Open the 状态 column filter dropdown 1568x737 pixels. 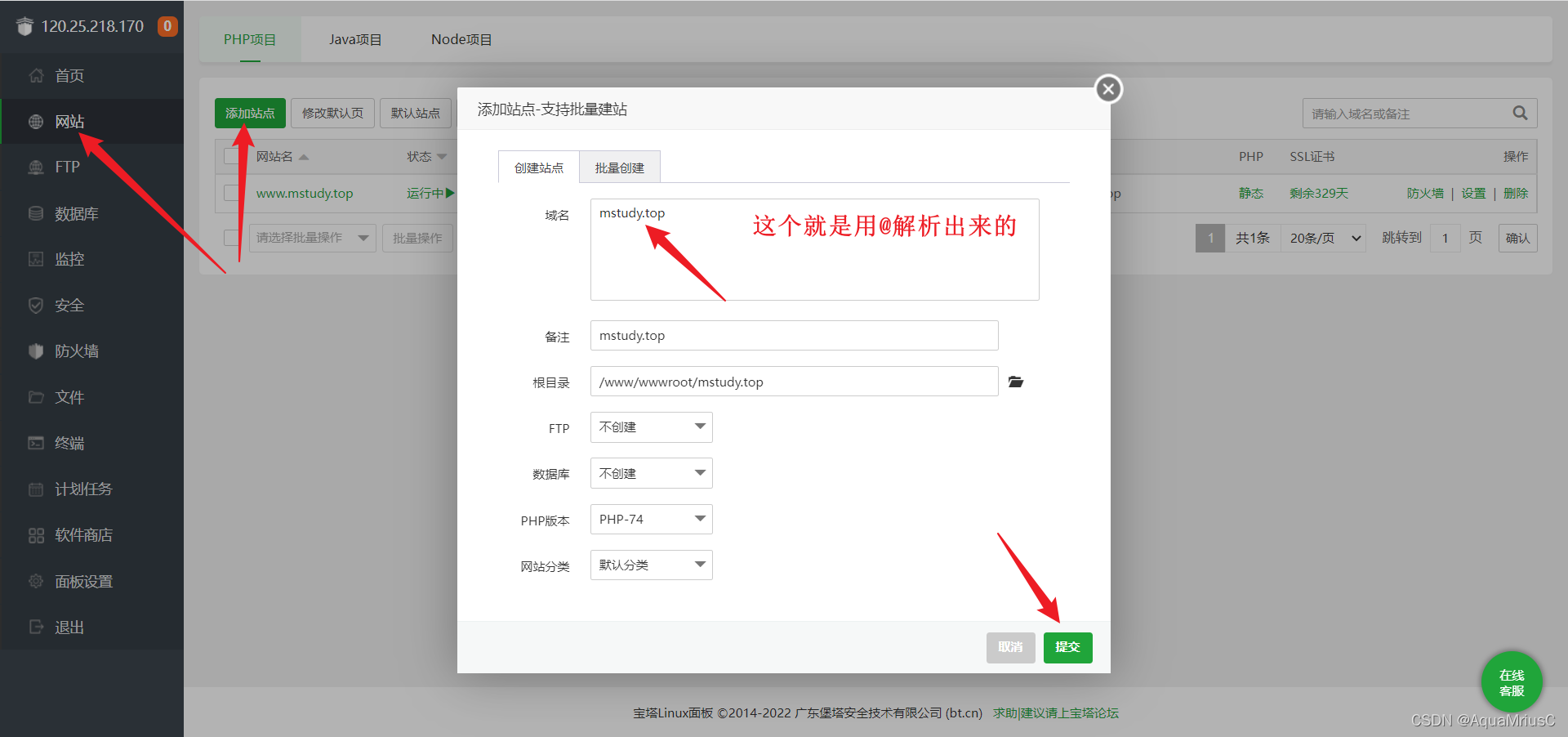point(442,157)
